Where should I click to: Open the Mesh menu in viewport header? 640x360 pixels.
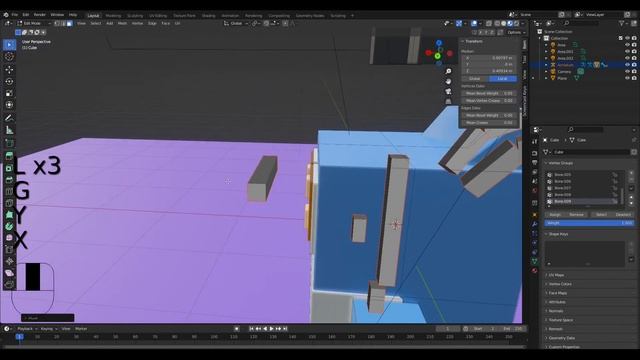click(x=122, y=23)
